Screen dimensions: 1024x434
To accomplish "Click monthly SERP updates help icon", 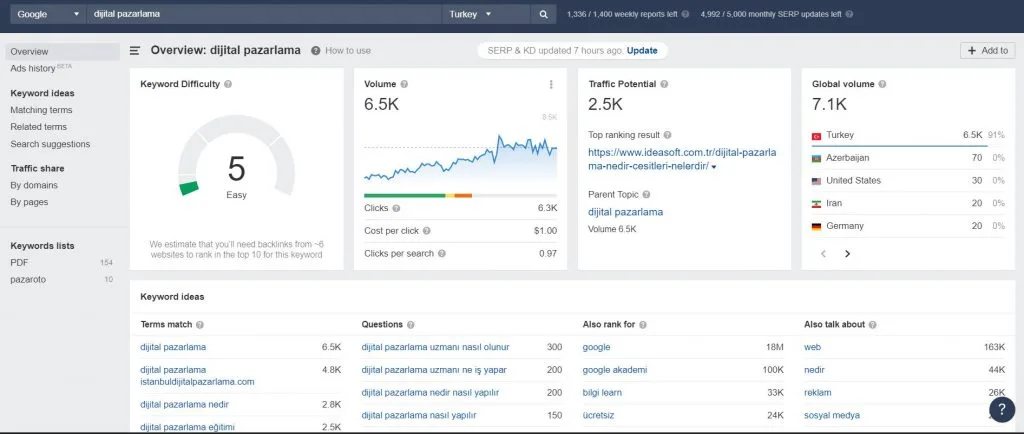I will click(x=849, y=14).
